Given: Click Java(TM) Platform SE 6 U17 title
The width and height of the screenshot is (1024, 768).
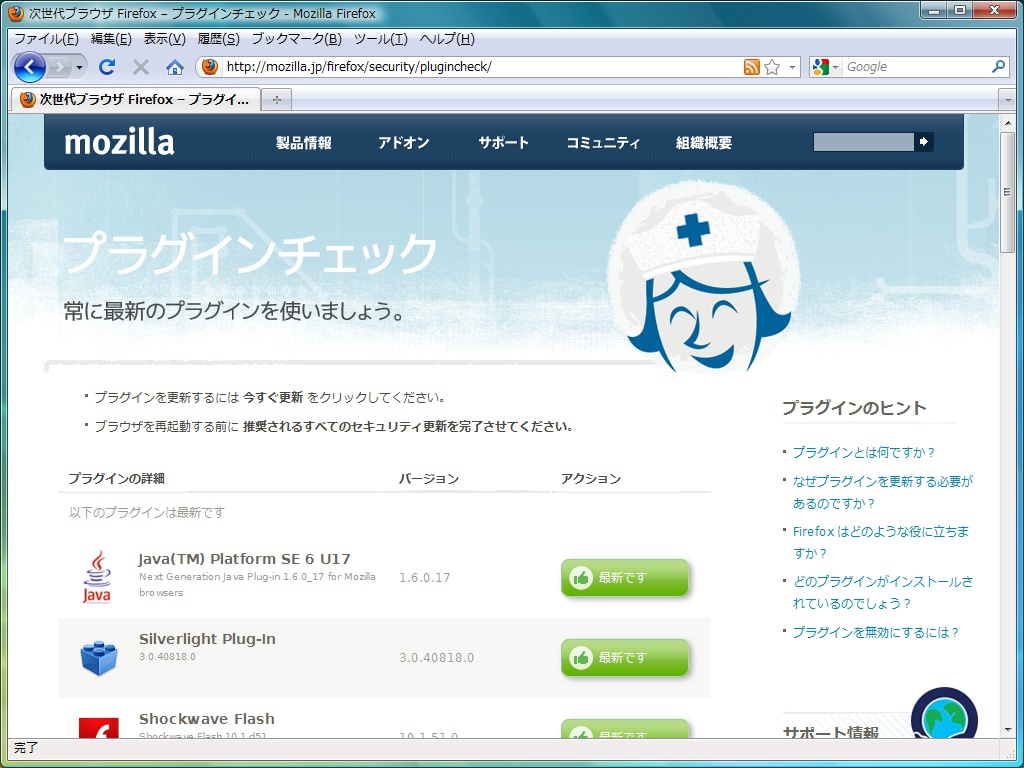Looking at the screenshot, I should [245, 559].
